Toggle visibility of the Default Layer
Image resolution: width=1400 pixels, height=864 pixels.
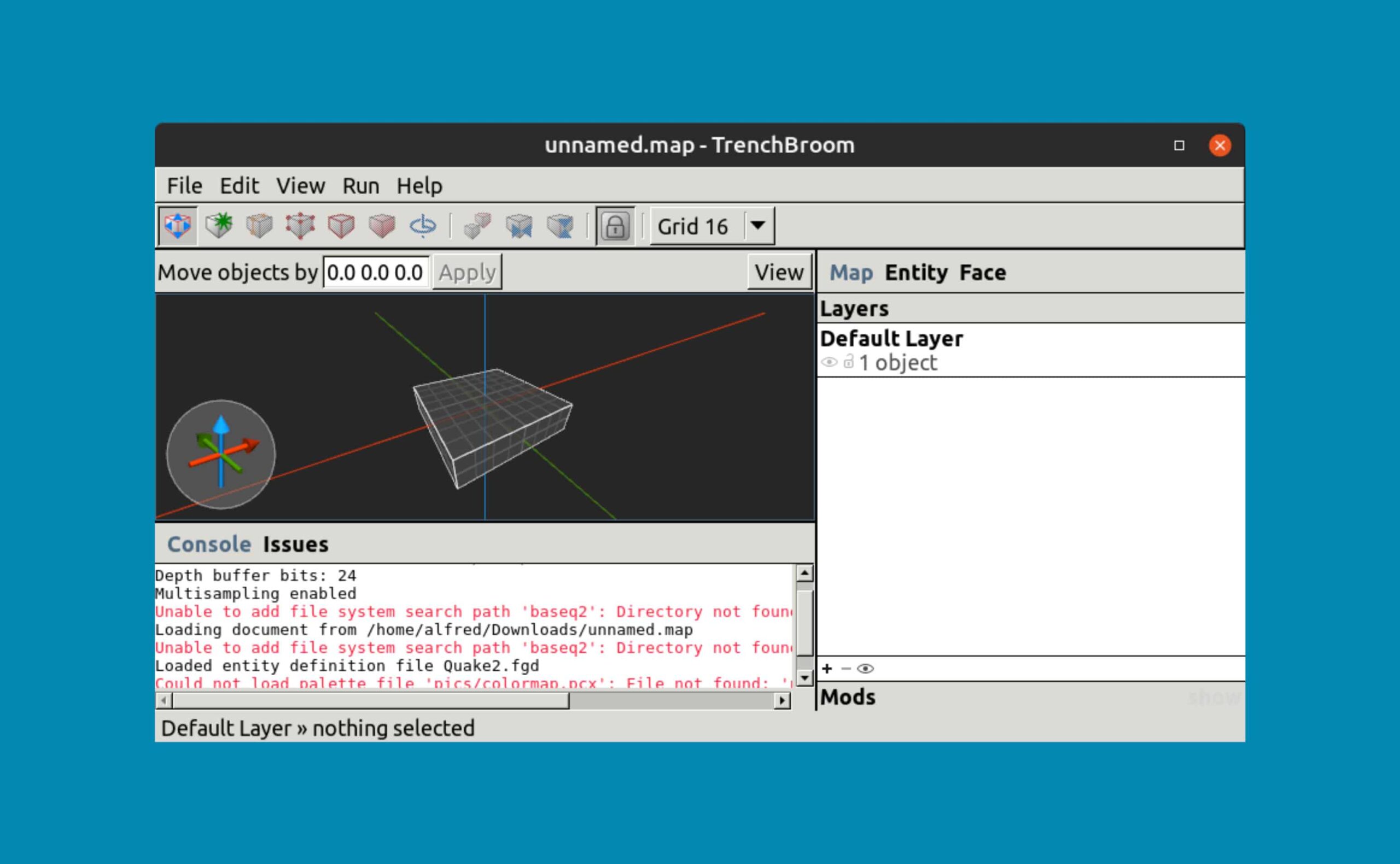click(x=829, y=362)
